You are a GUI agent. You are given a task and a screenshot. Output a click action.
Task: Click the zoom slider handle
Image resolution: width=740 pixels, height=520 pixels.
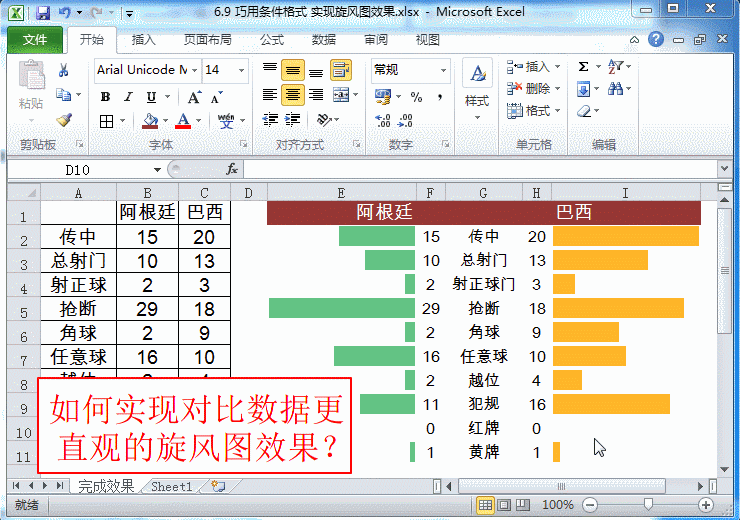point(648,505)
